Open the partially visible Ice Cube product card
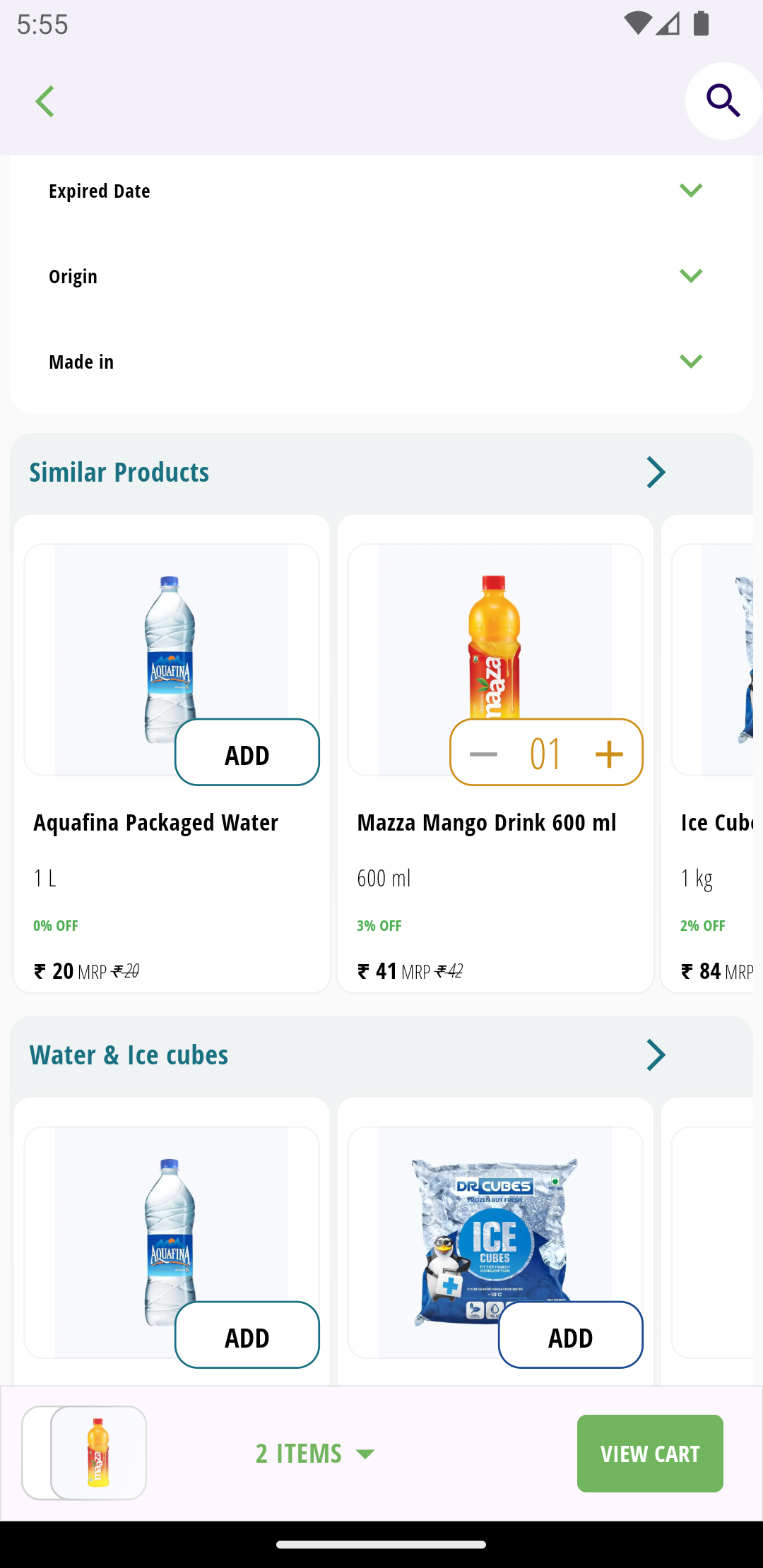Viewport: 763px width, 1568px height. point(708,754)
